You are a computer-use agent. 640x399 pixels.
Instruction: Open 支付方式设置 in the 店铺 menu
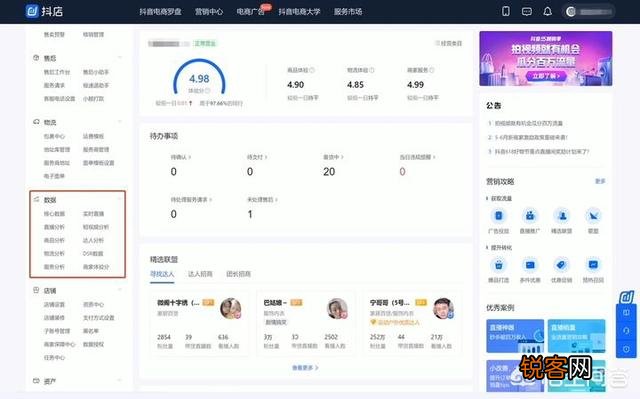98,318
